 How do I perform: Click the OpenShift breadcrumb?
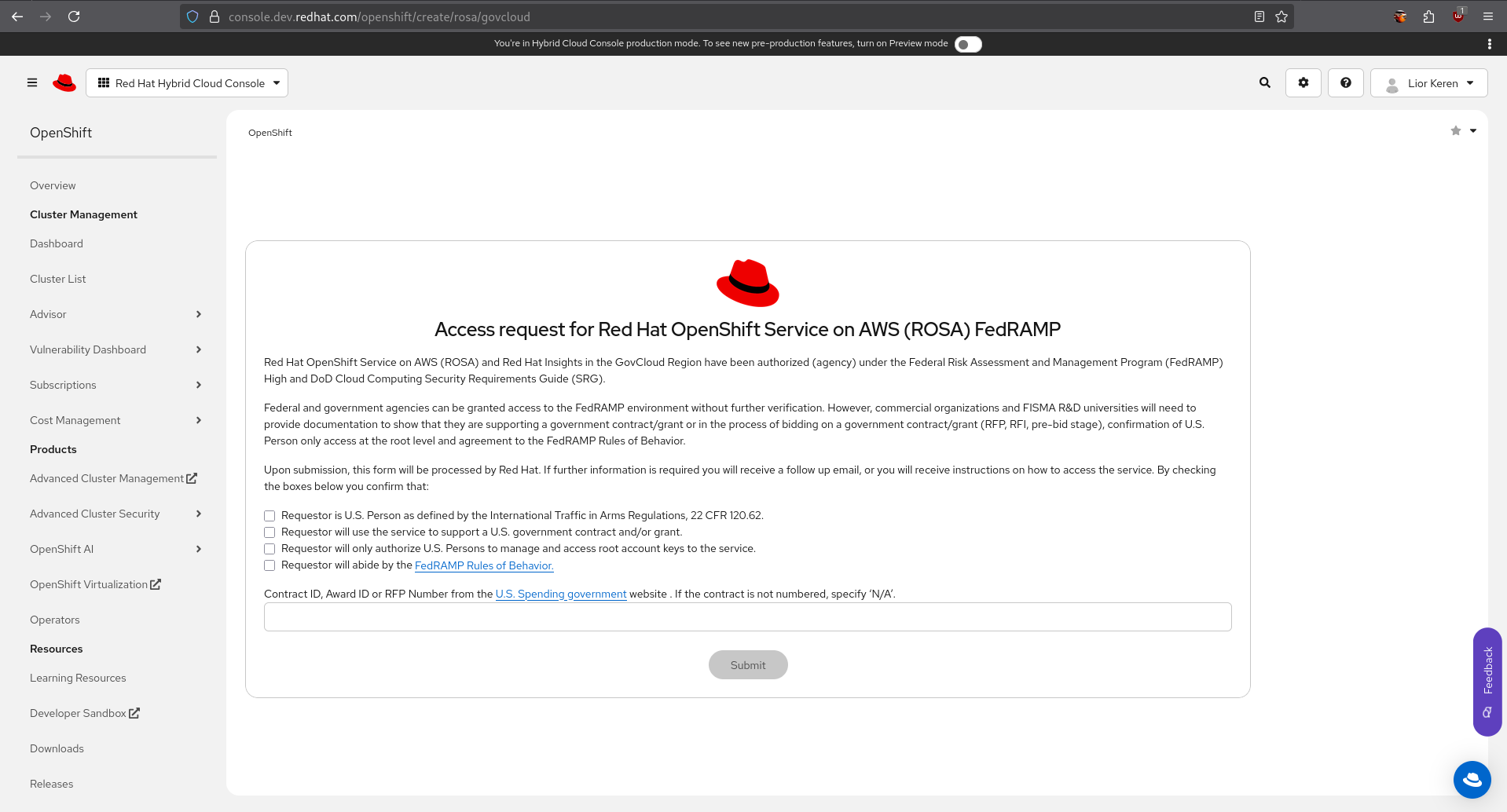pos(270,133)
